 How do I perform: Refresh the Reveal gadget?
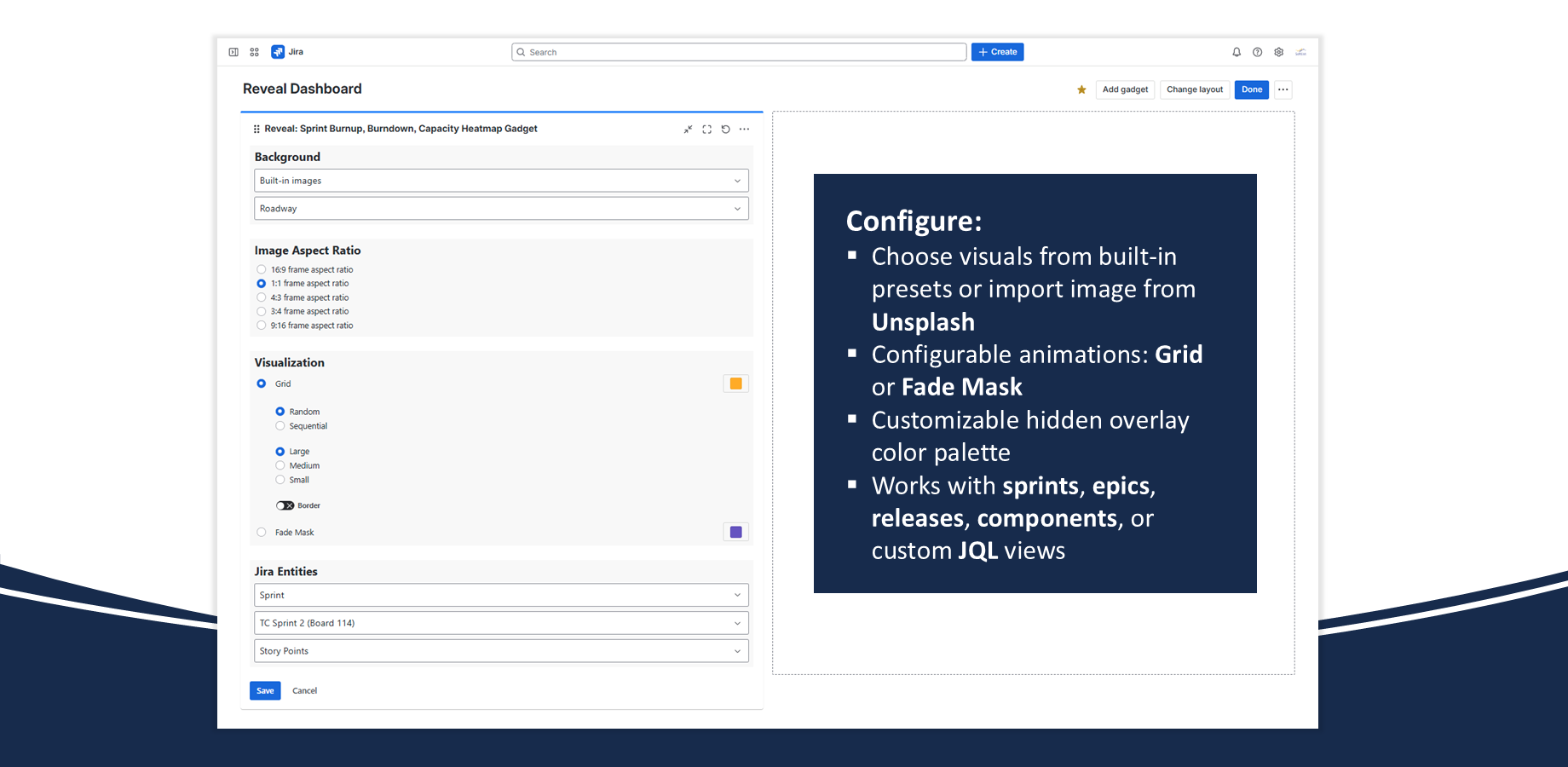pos(725,130)
